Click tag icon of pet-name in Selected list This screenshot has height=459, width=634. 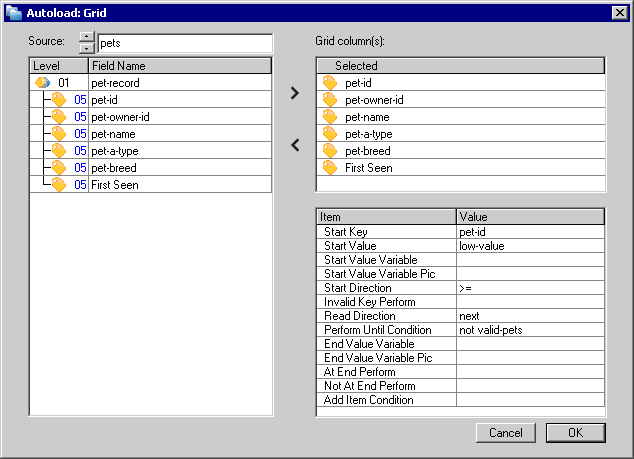click(330, 117)
